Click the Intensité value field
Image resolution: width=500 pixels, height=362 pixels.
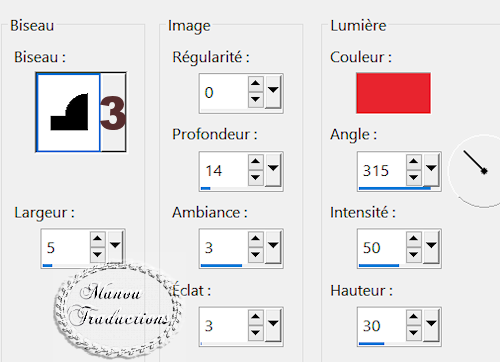[382, 247]
